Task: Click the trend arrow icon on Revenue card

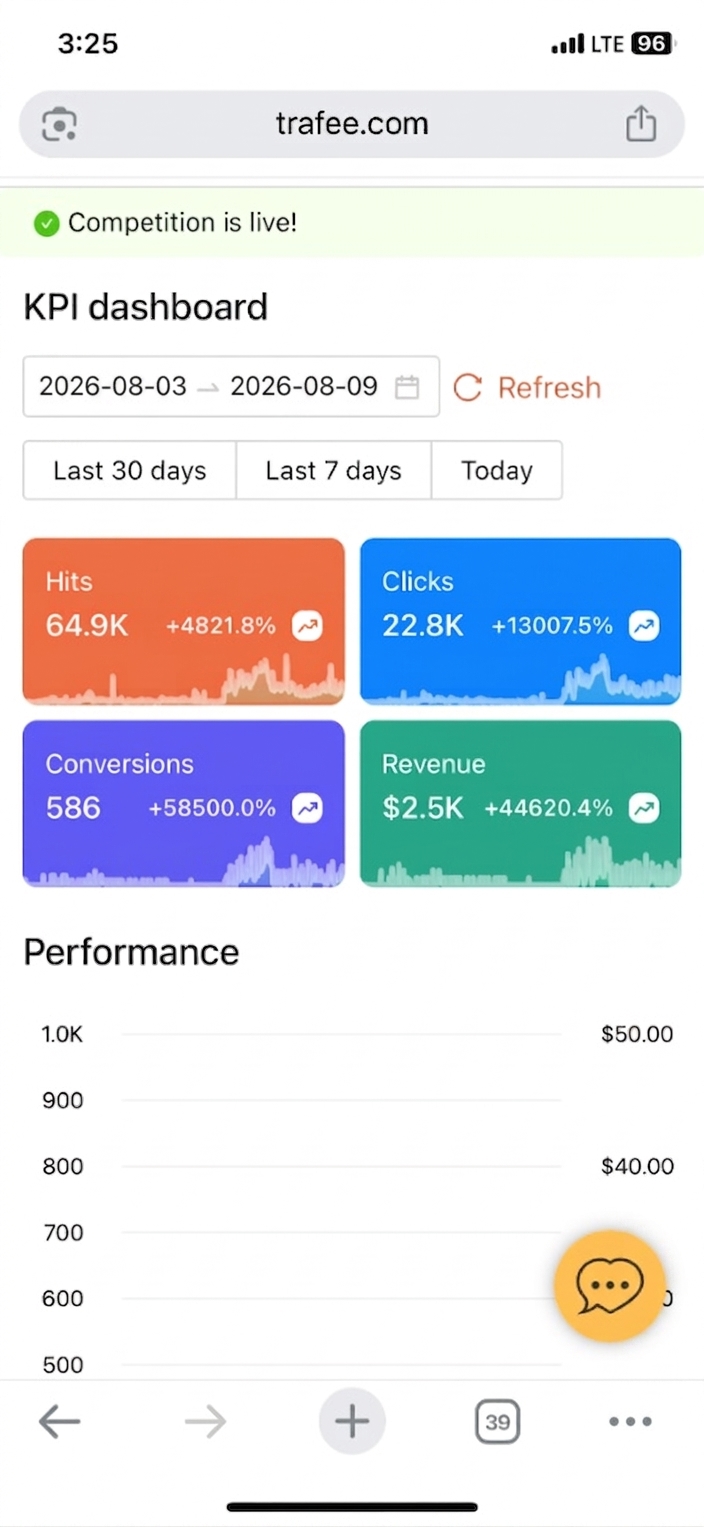Action: click(644, 808)
